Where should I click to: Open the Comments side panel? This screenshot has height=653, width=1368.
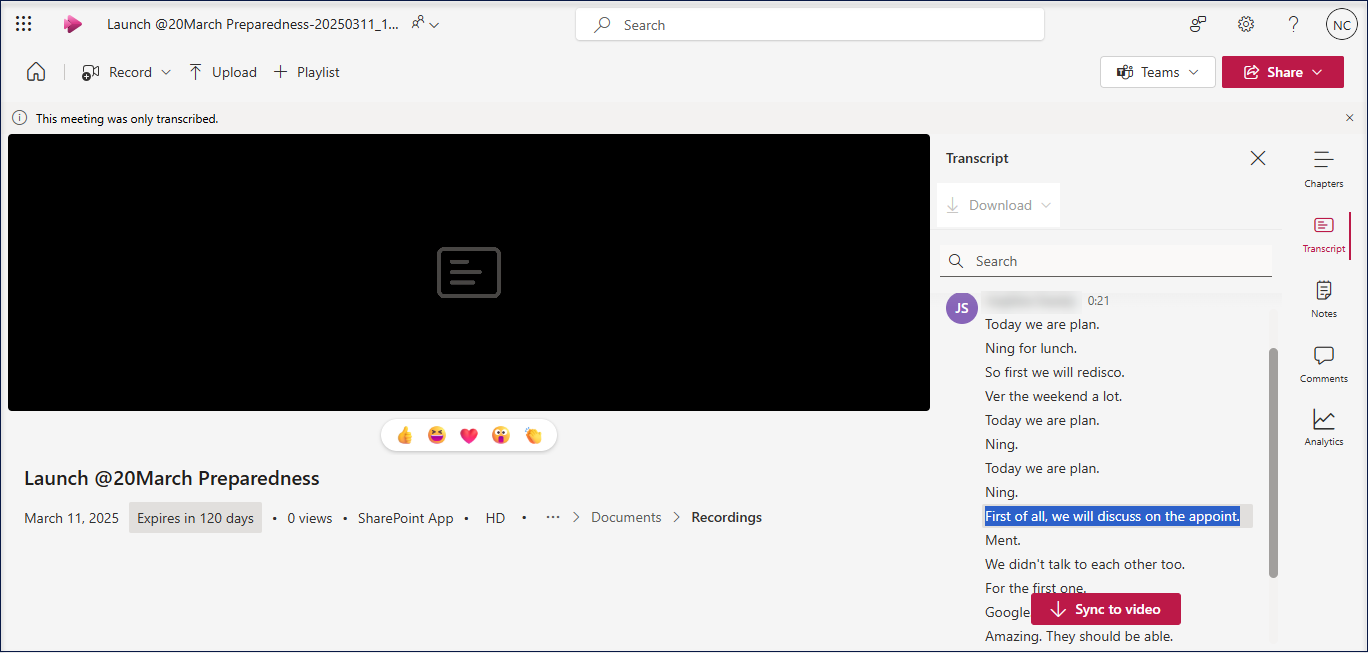click(1323, 364)
